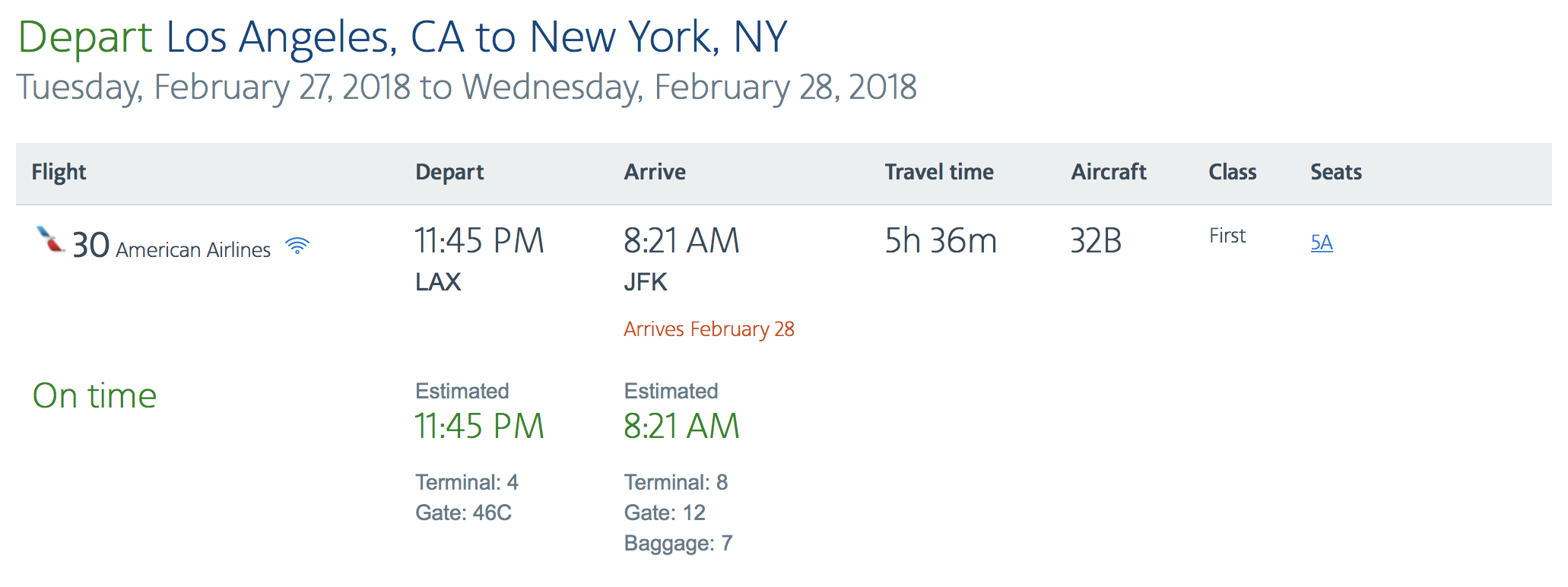Select the Depart column header
Screen dimensions: 1568x587
[x=449, y=172]
